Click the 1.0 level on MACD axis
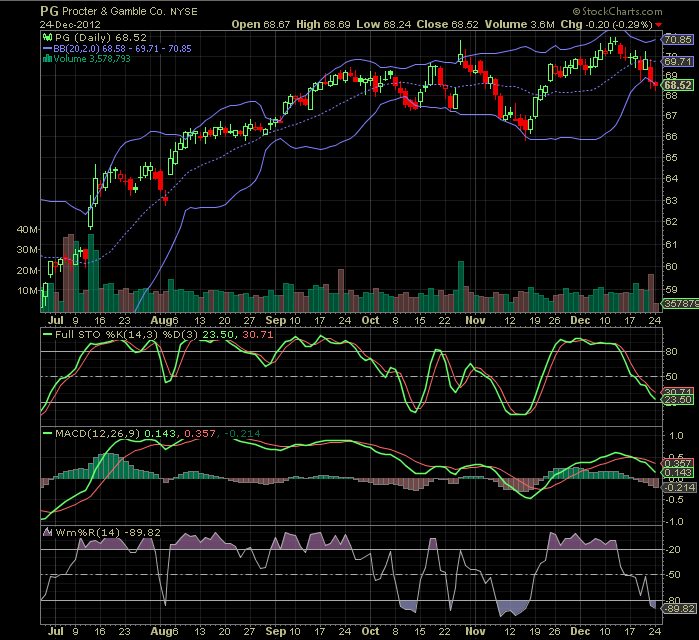Image resolution: width=699 pixels, height=640 pixels. coord(676,436)
